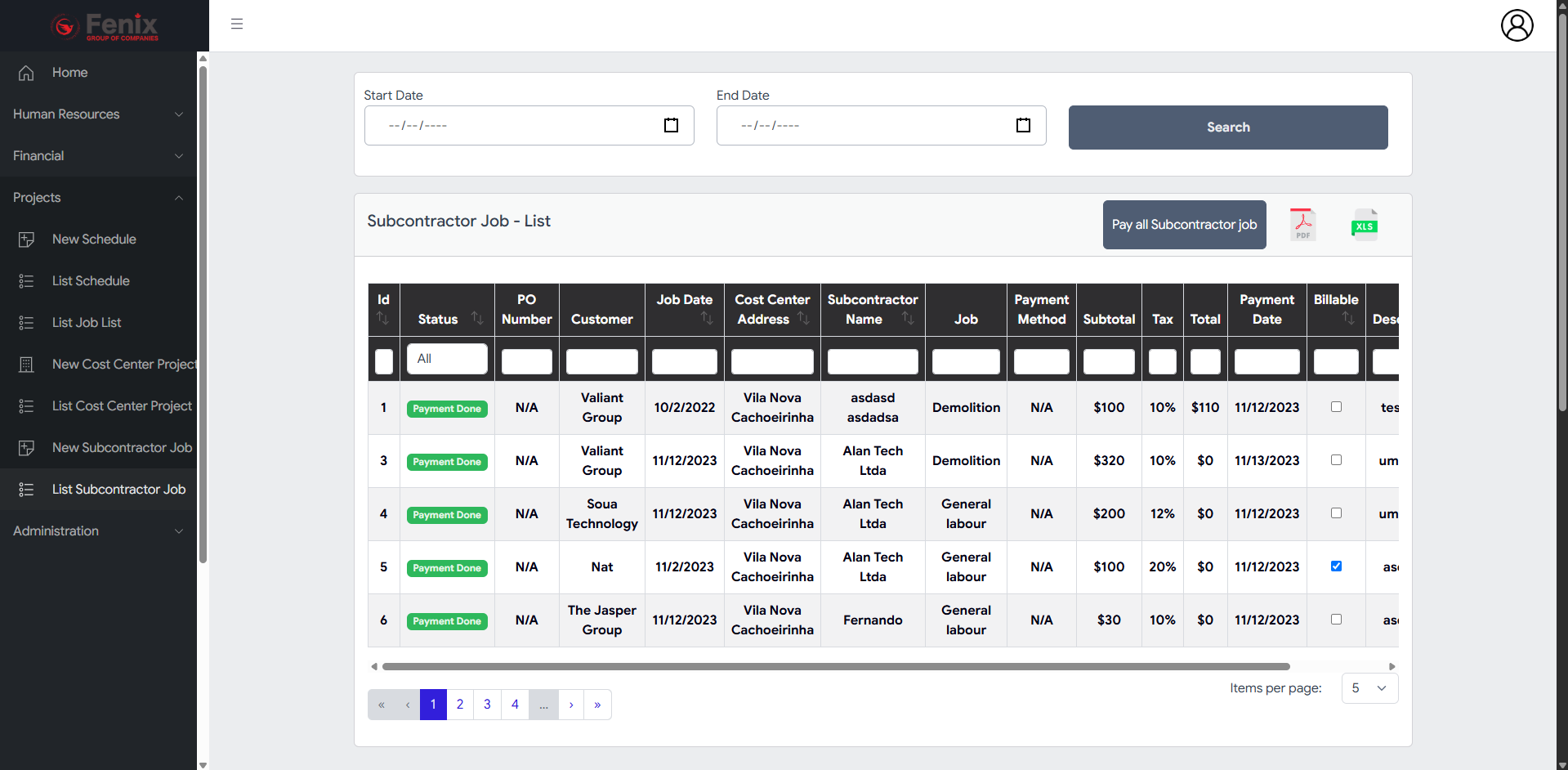The image size is (1568, 770).
Task: Expand Administration menu section
Action: tap(98, 531)
